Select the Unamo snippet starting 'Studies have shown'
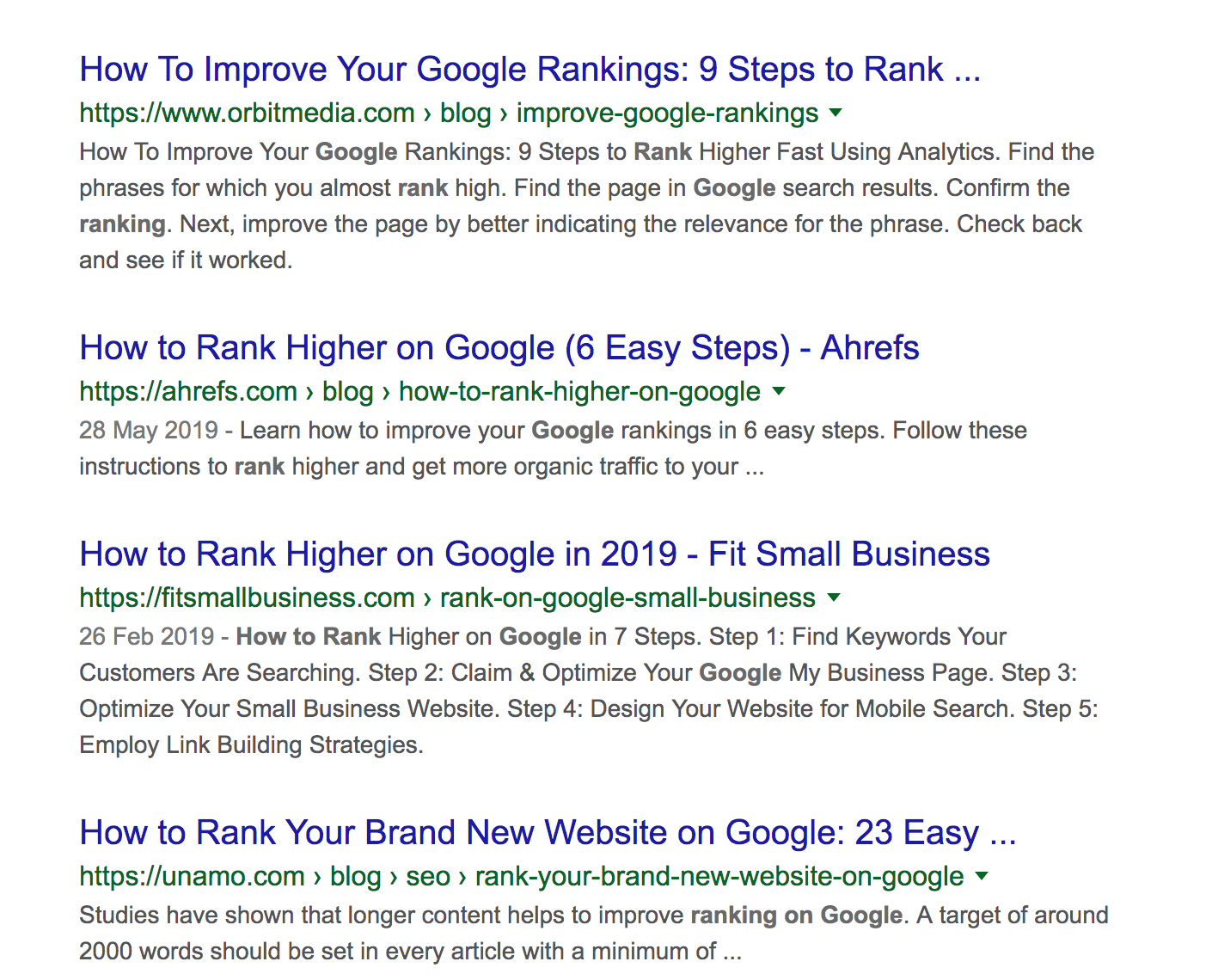Screen dimensions: 1212x980 pyautogui.click(x=594, y=934)
